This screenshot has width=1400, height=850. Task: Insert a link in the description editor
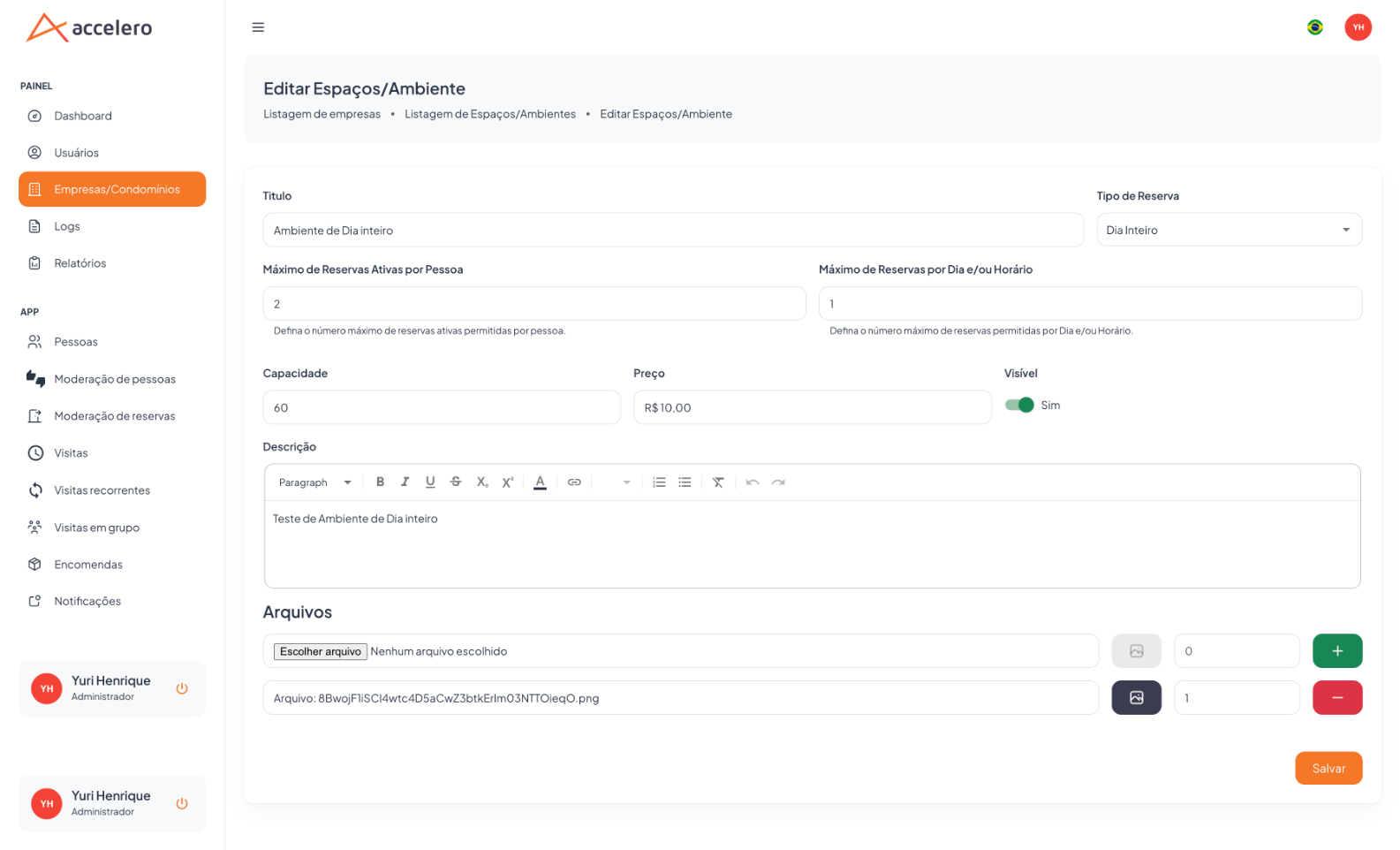click(x=574, y=482)
